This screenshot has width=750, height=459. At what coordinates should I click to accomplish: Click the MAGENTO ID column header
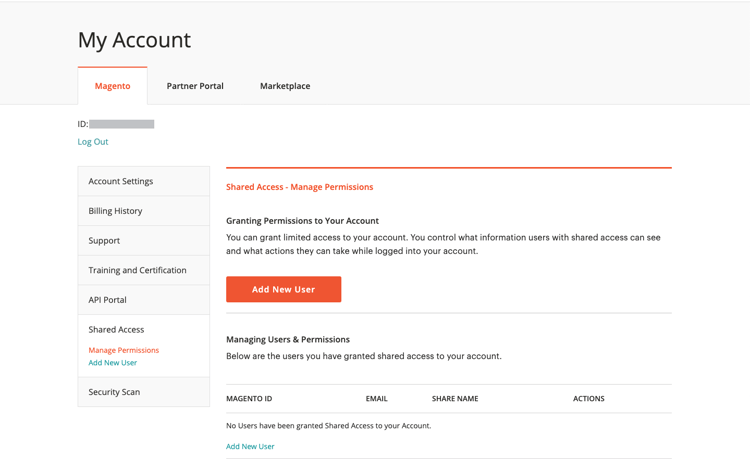point(249,399)
